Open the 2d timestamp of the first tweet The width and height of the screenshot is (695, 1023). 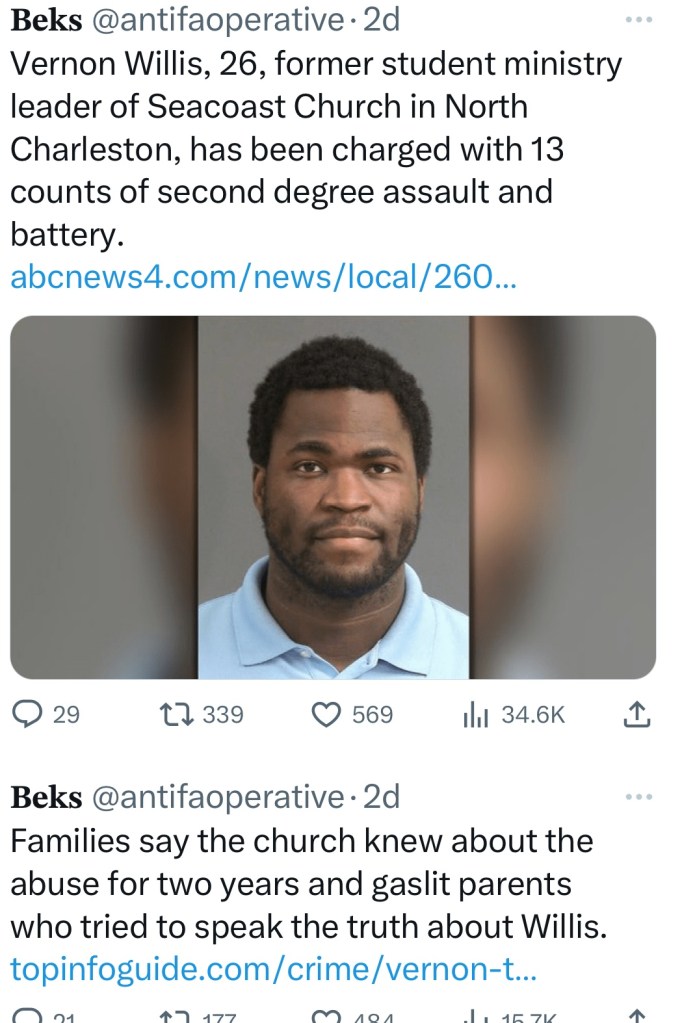tap(381, 20)
